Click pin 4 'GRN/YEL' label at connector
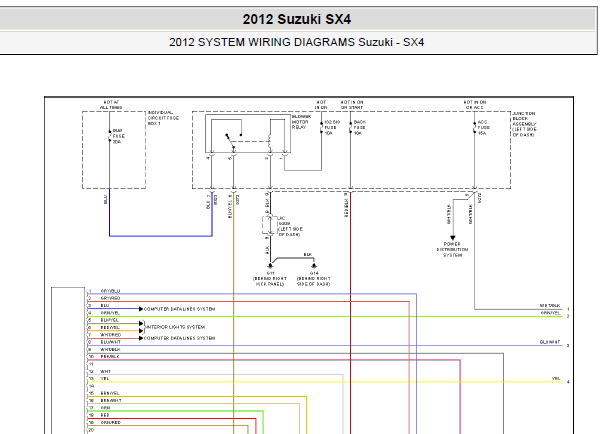This screenshot has width=600, height=434. coord(110,313)
